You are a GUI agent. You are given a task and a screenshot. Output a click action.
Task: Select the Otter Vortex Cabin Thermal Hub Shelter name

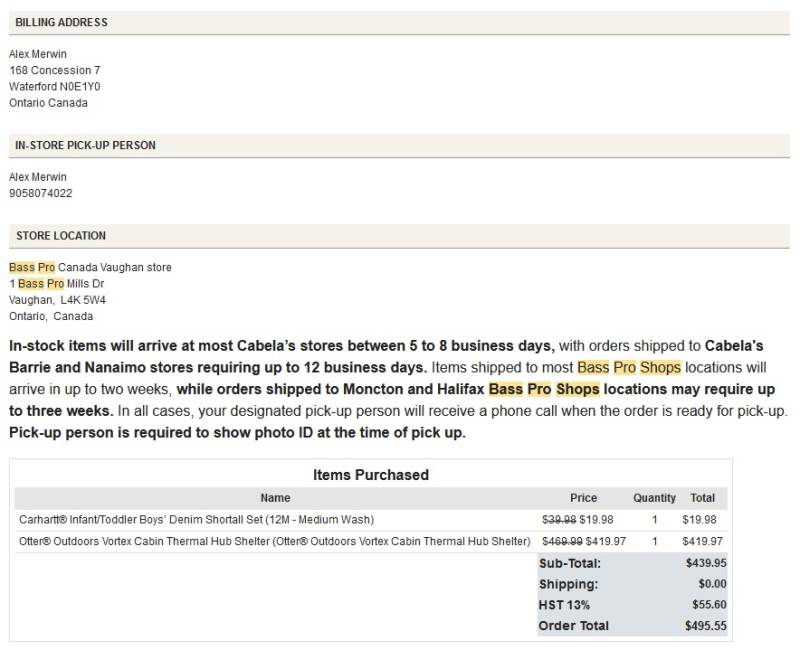pos(275,541)
